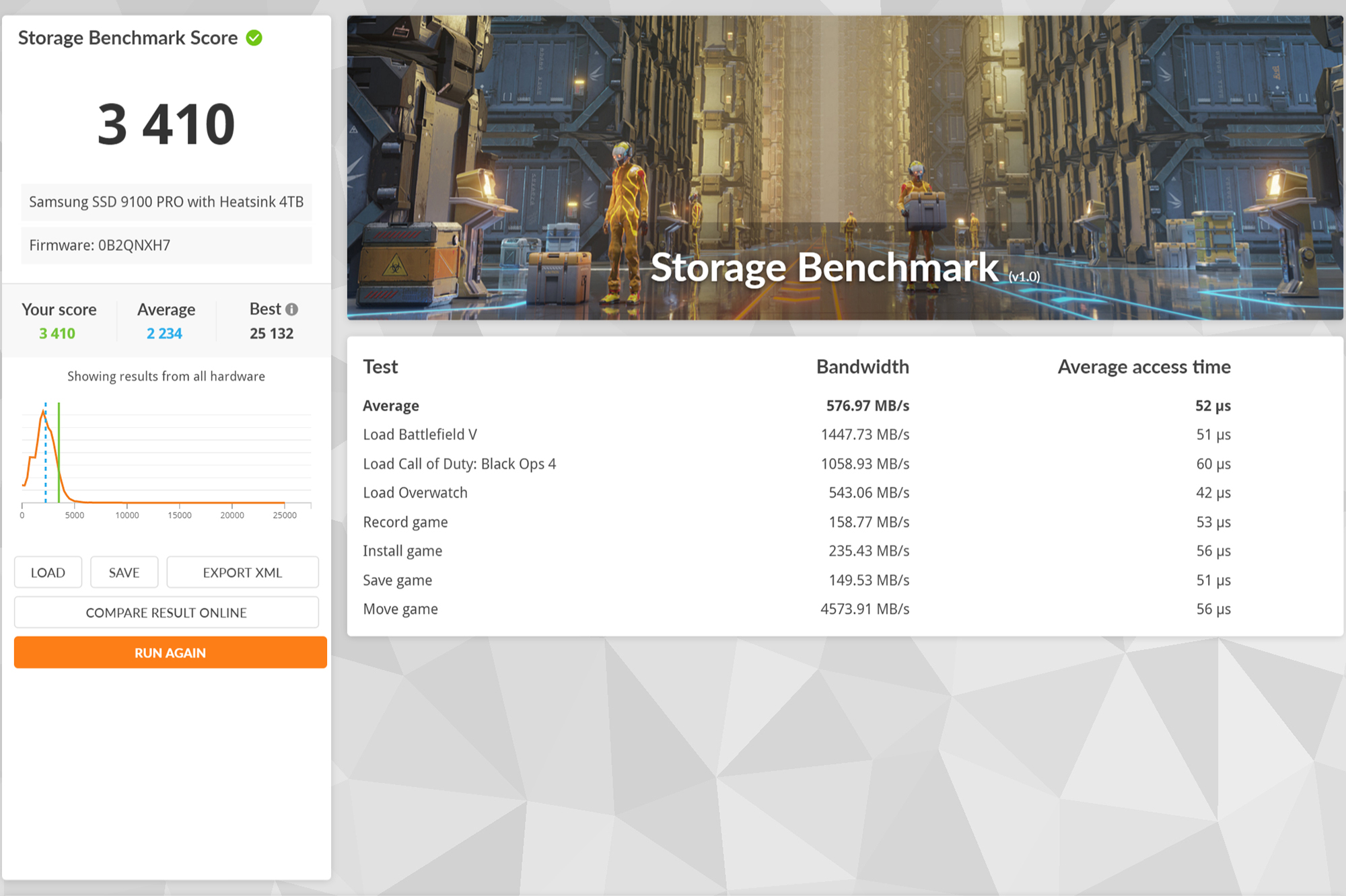Click the large 3 410 score number
Image resolution: width=1346 pixels, height=896 pixels.
tap(166, 124)
